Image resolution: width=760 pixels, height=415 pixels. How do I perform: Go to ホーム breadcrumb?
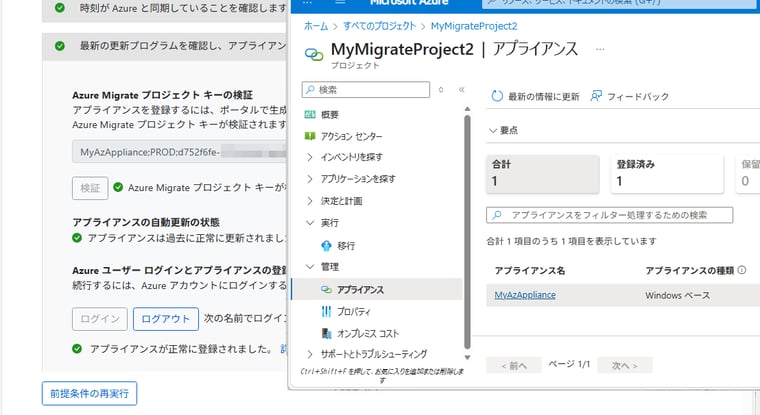pos(316,26)
